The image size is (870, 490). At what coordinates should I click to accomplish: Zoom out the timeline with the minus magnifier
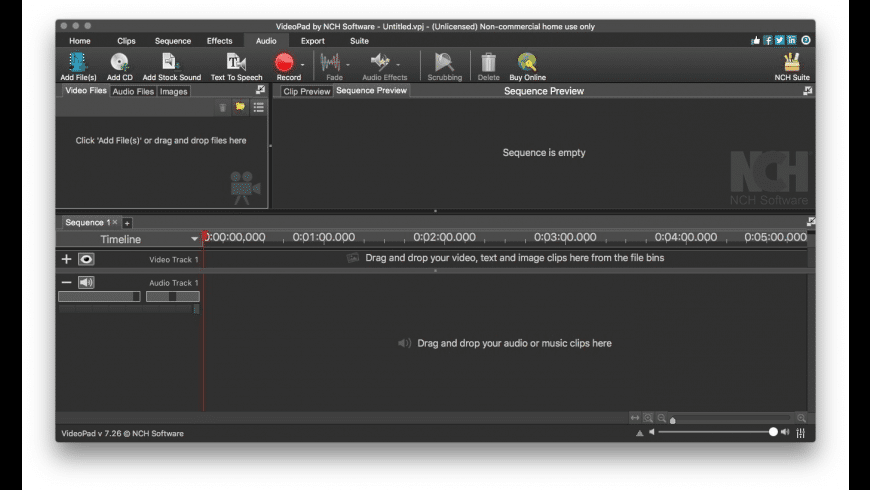(661, 418)
